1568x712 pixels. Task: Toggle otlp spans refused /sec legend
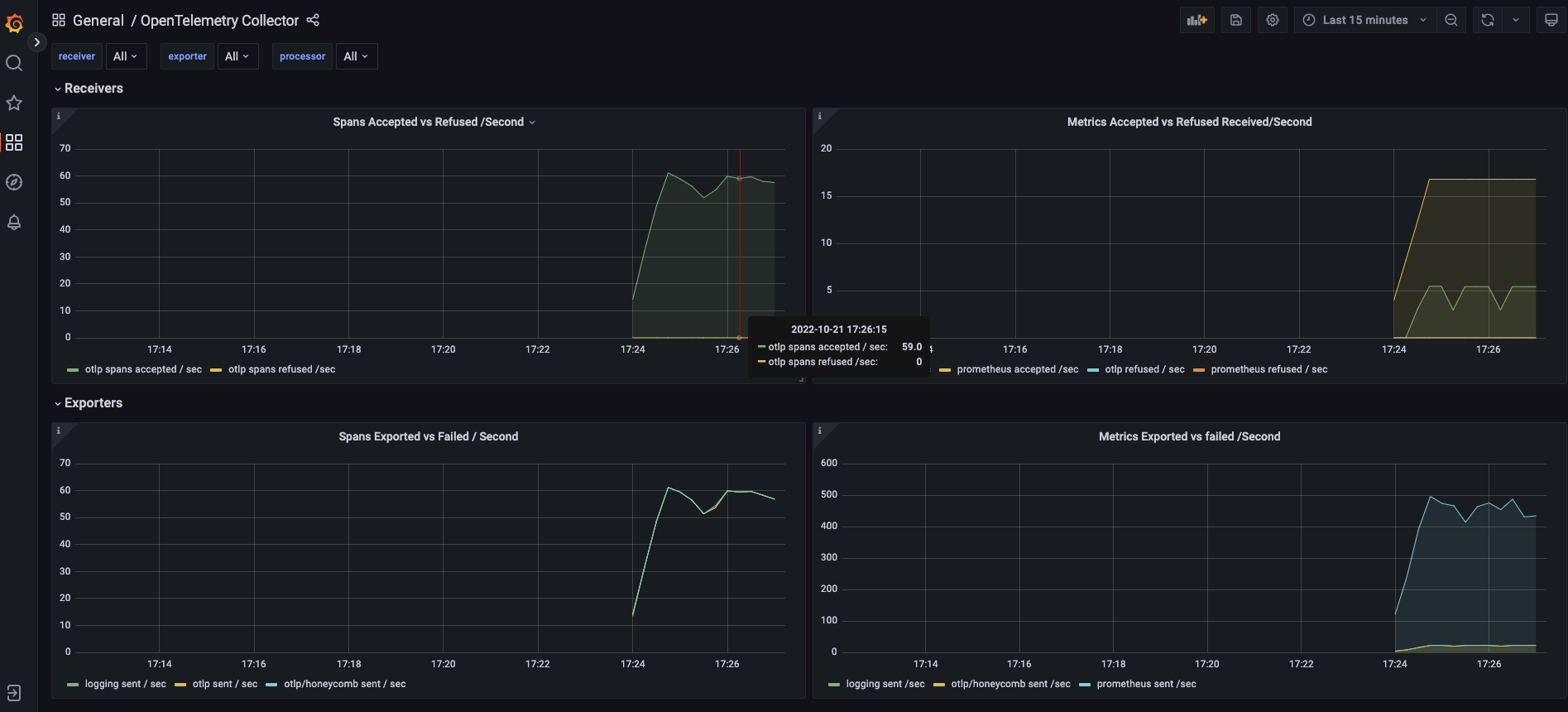[282, 369]
